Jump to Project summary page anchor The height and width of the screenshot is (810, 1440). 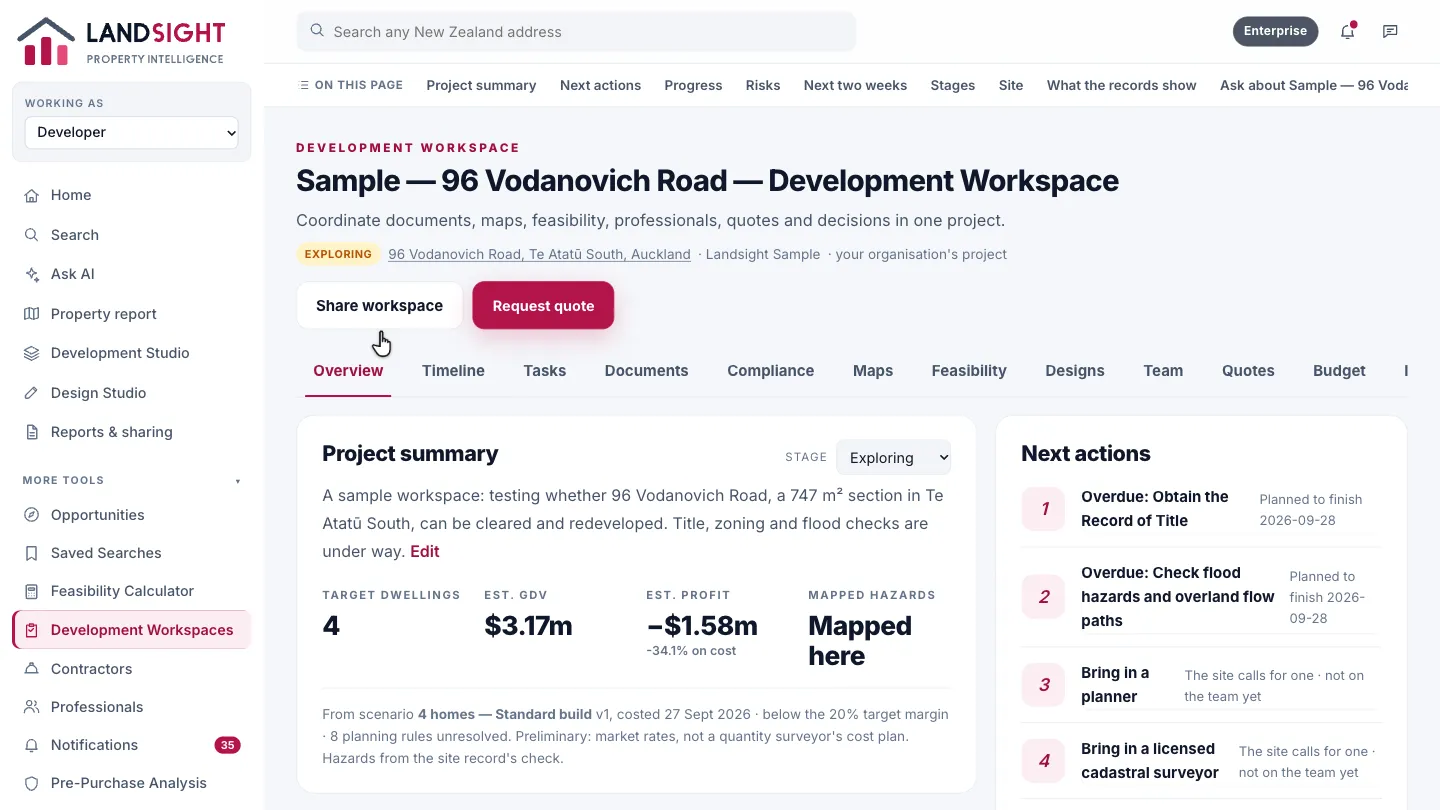tap(481, 85)
